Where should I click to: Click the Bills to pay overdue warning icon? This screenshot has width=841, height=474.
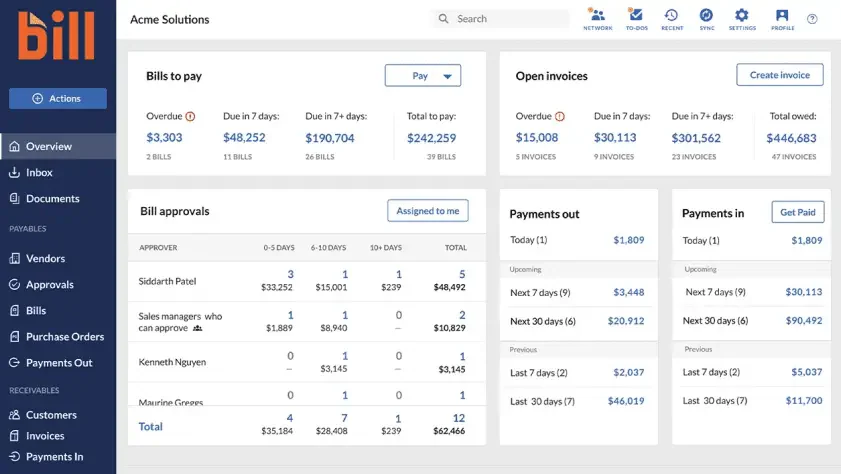(190, 116)
